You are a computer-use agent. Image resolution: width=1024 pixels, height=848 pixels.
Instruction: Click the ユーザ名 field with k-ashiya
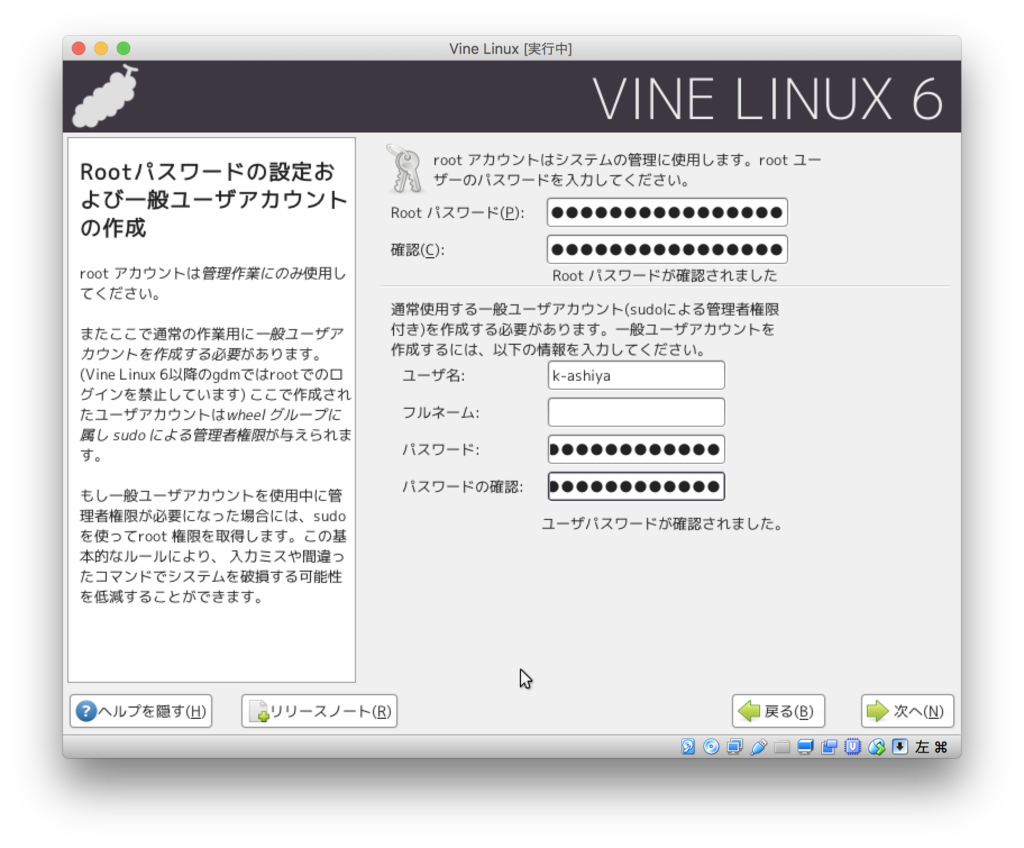coord(636,376)
